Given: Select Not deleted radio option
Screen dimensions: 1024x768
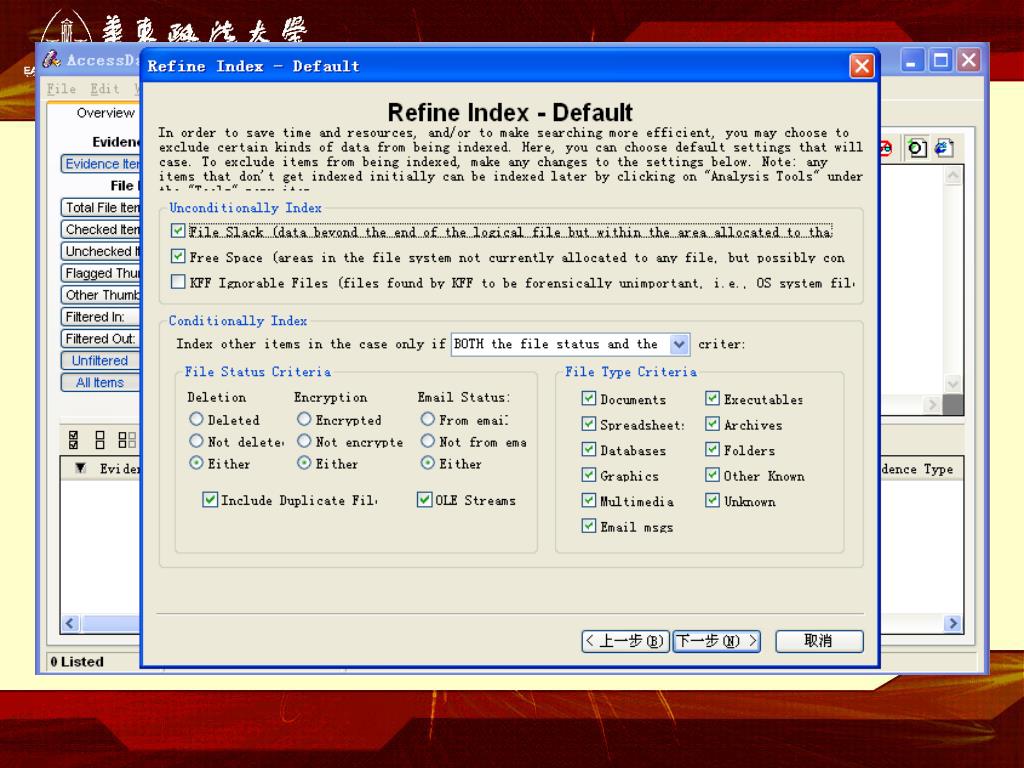Looking at the screenshot, I should 196,441.
